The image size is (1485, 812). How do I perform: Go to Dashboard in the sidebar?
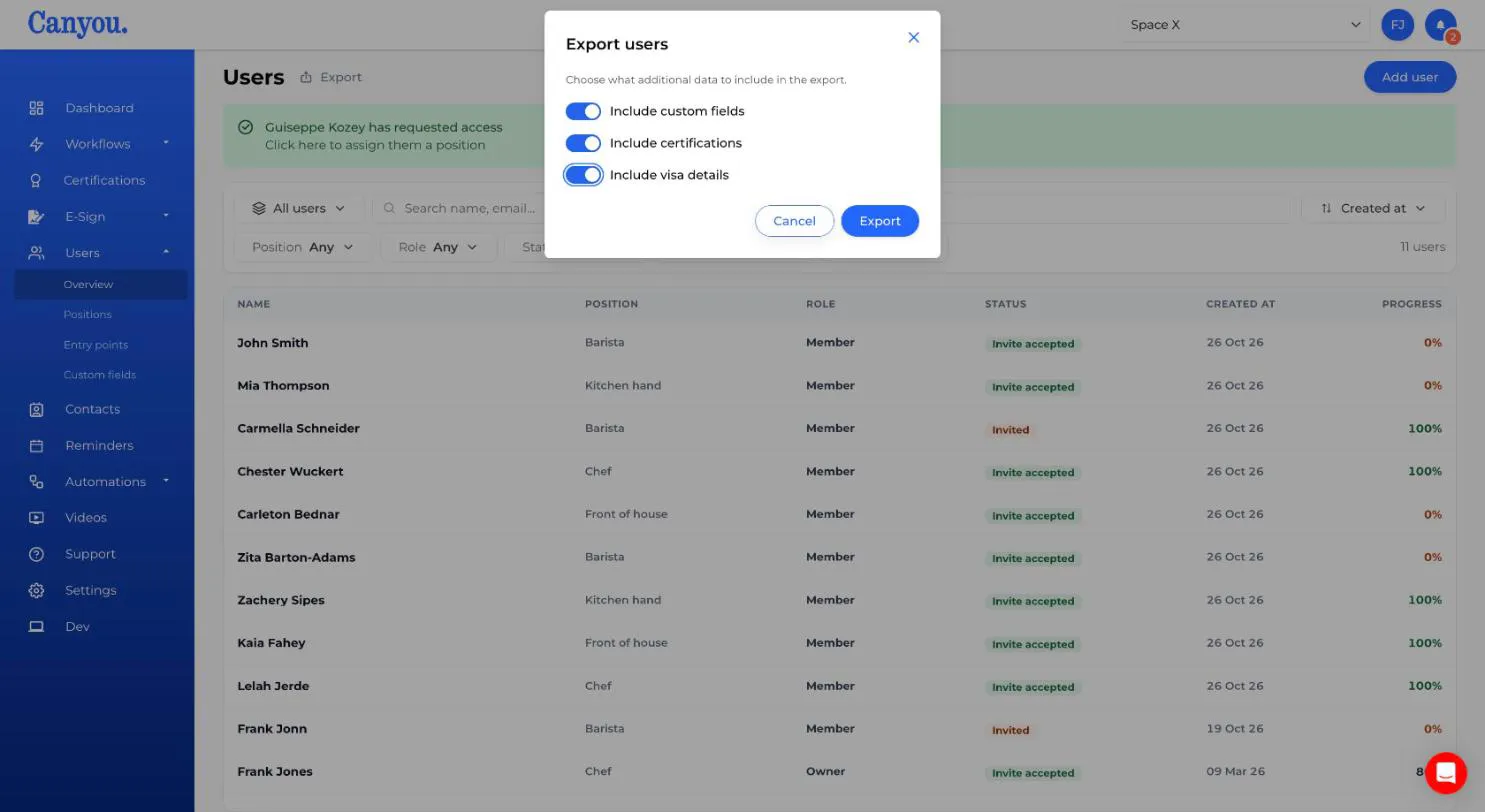pyautogui.click(x=99, y=108)
